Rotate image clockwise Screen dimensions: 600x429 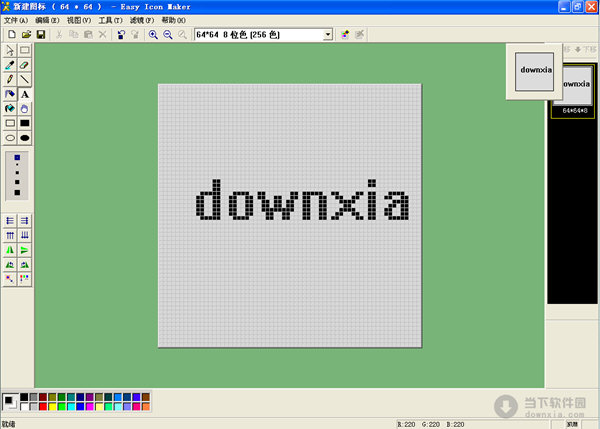[24, 264]
